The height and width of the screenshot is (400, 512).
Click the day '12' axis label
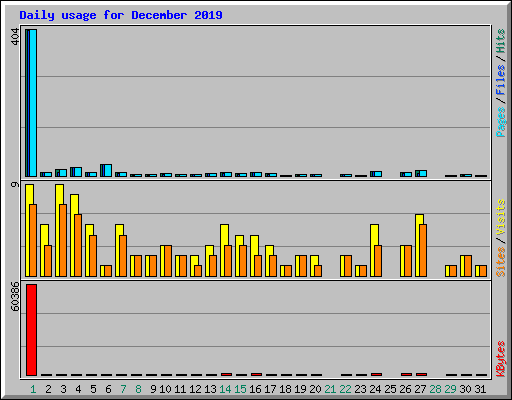(x=195, y=389)
